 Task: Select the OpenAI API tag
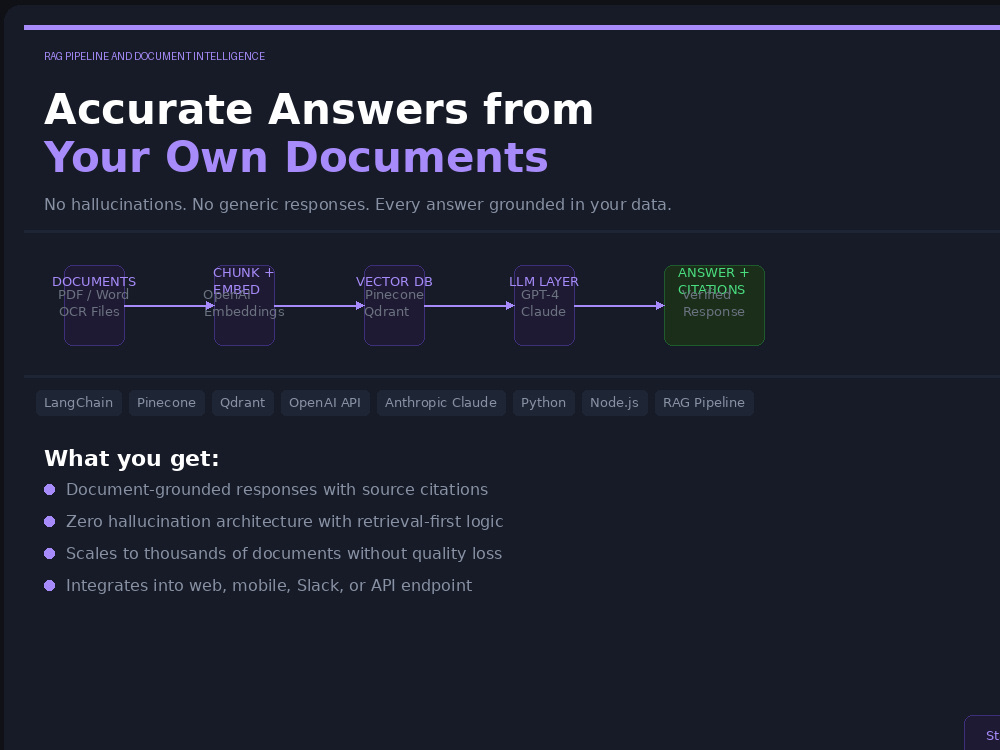coord(325,403)
